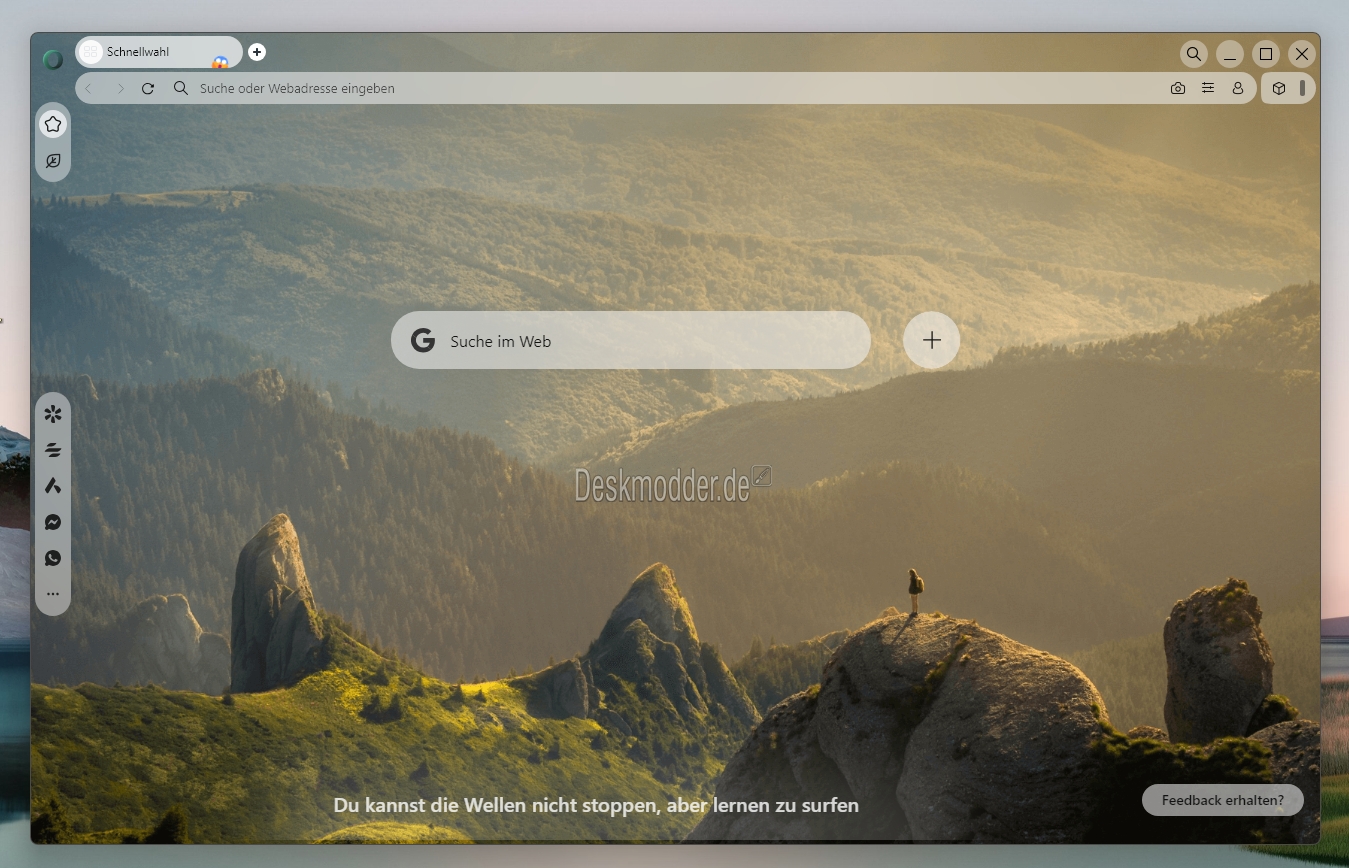The image size is (1349, 868).
Task: Click the Google G logo in search box
Action: 423,341
